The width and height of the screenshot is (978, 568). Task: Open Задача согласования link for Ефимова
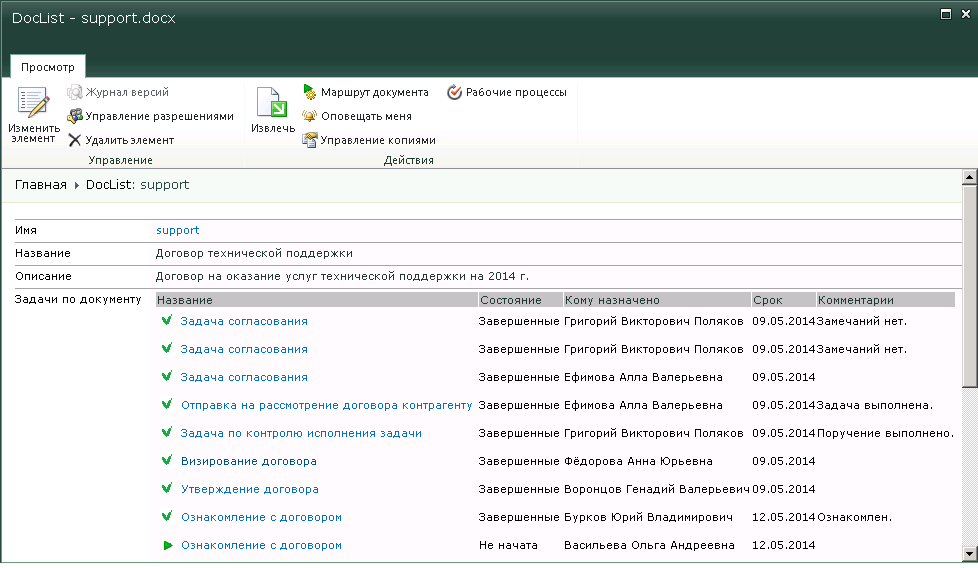pos(244,377)
